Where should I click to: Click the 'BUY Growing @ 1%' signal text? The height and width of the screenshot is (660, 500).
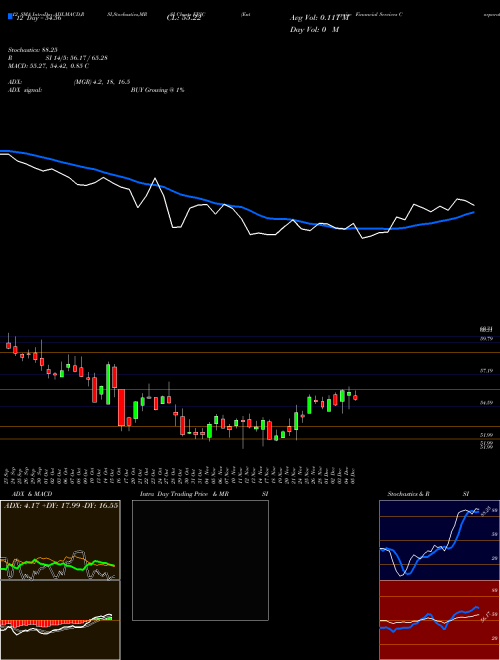[x=157, y=90]
